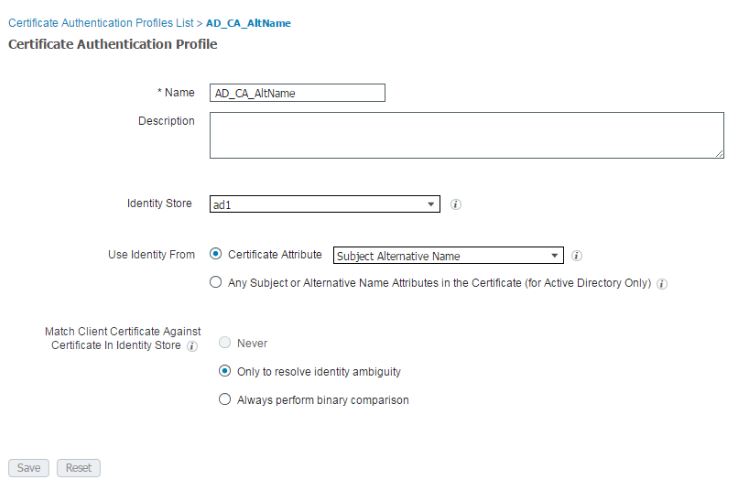Screen dimensions: 741x491
Task: Click info icon next to Identity Store
Action: tap(456, 204)
